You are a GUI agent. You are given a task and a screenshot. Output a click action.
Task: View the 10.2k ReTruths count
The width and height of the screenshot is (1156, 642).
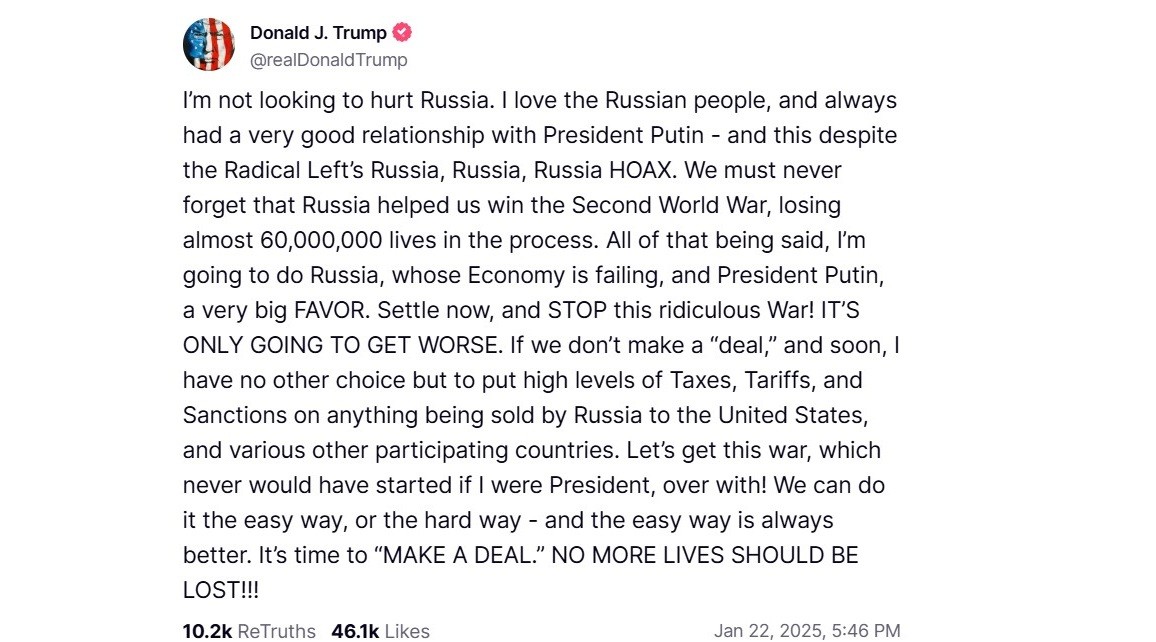207,631
